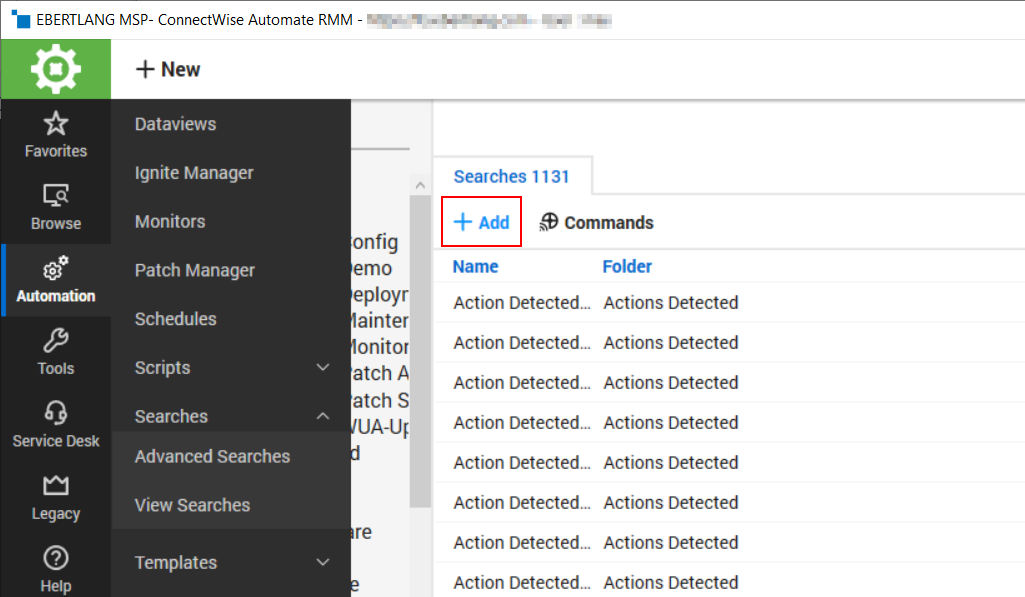Click the Add button for searches
This screenshot has height=597, width=1025.
tap(482, 223)
